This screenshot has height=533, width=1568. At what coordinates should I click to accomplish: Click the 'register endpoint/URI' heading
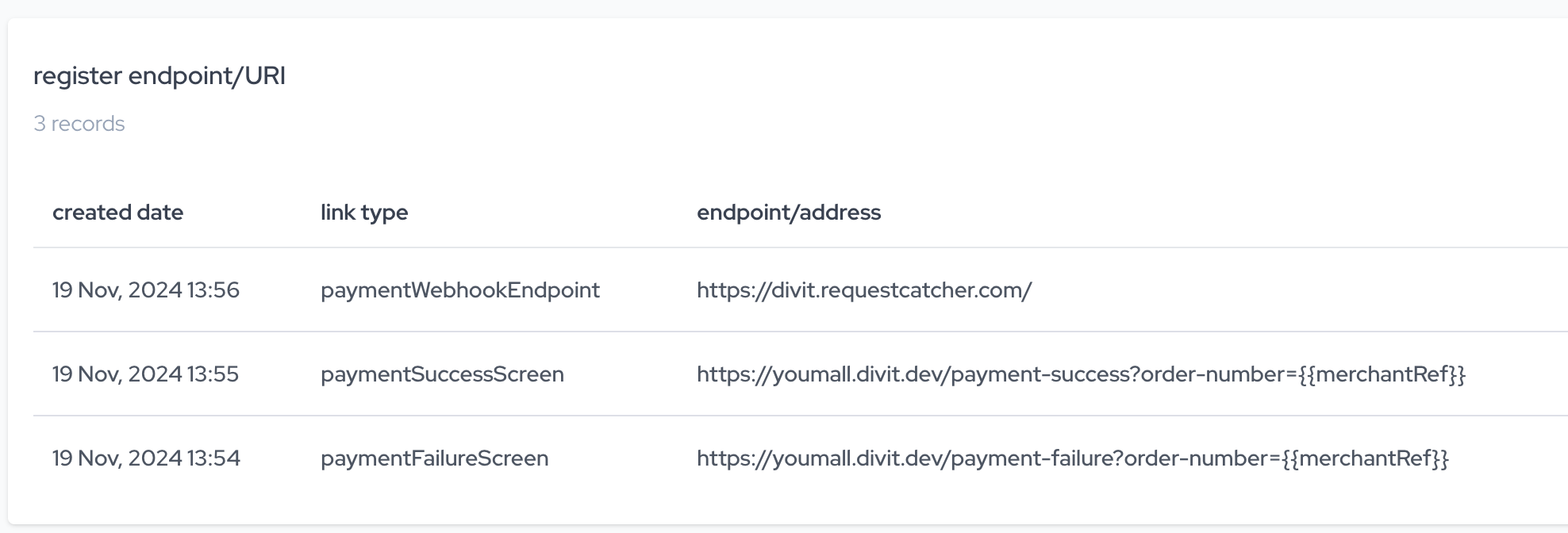159,76
